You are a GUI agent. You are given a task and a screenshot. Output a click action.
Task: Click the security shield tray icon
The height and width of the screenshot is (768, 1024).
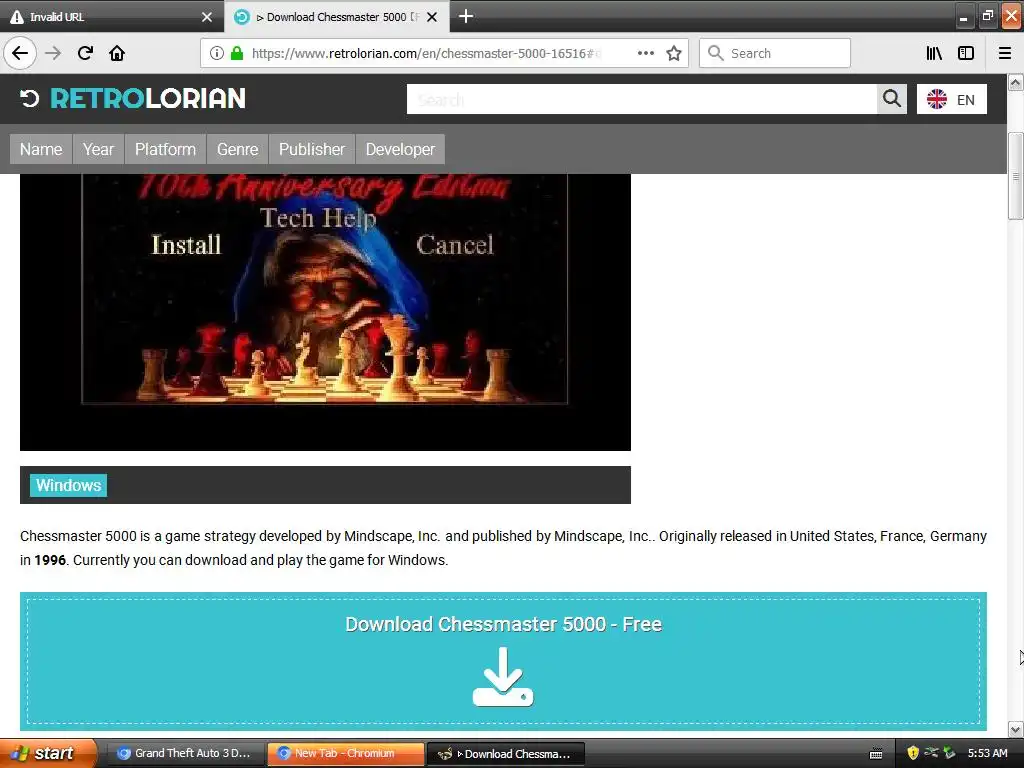coord(913,753)
